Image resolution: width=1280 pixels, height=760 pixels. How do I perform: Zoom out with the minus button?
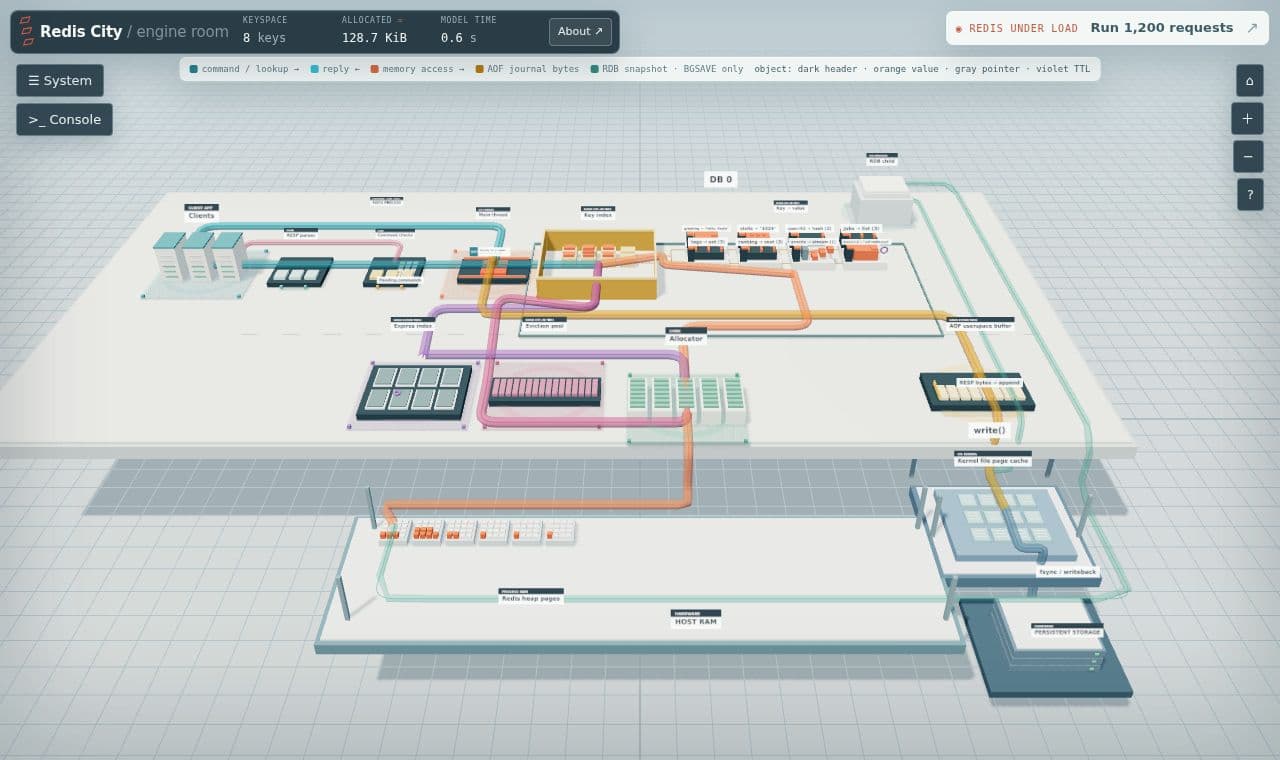point(1247,157)
